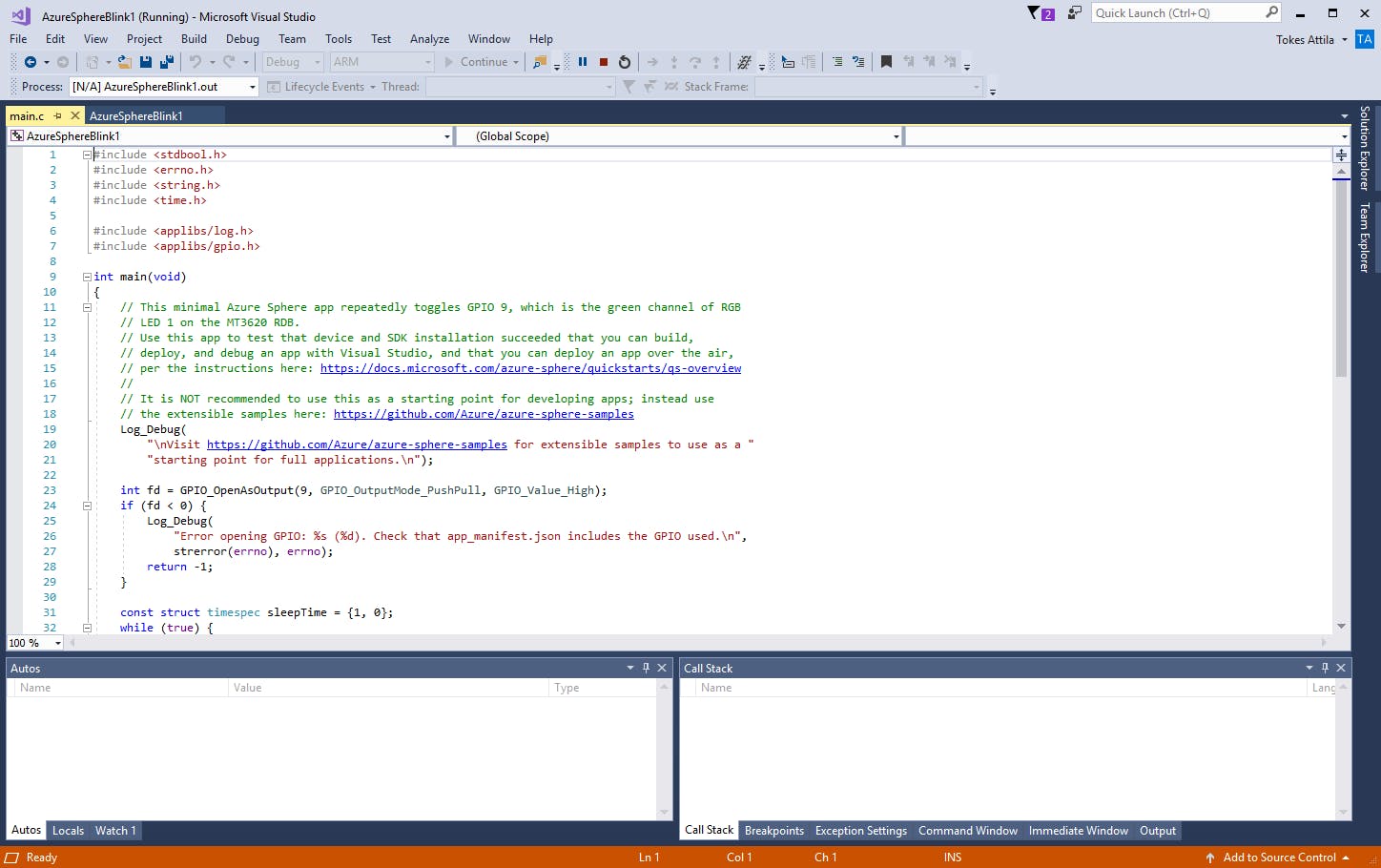
Task: Collapse the comment block at line 11
Action: [87, 307]
